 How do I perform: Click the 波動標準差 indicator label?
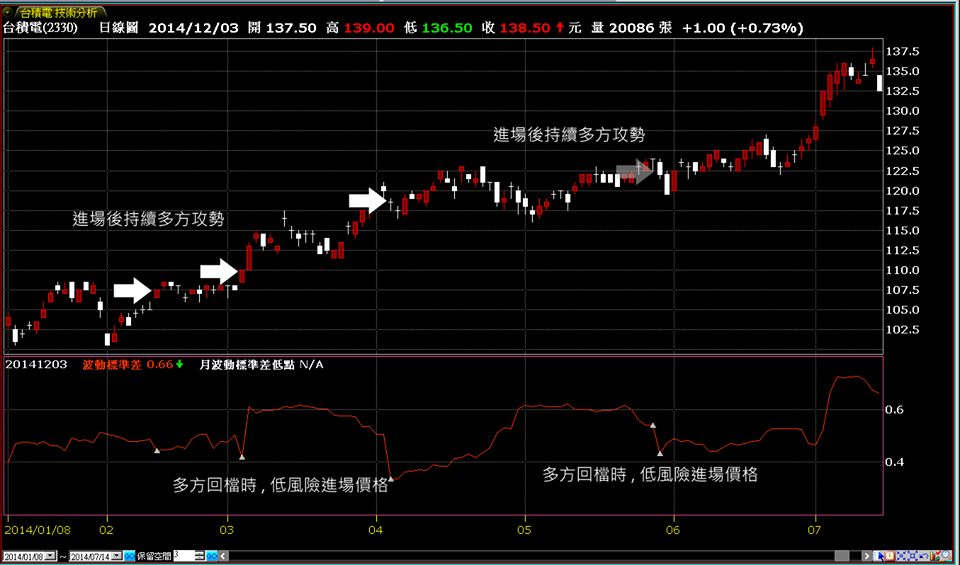[112, 365]
